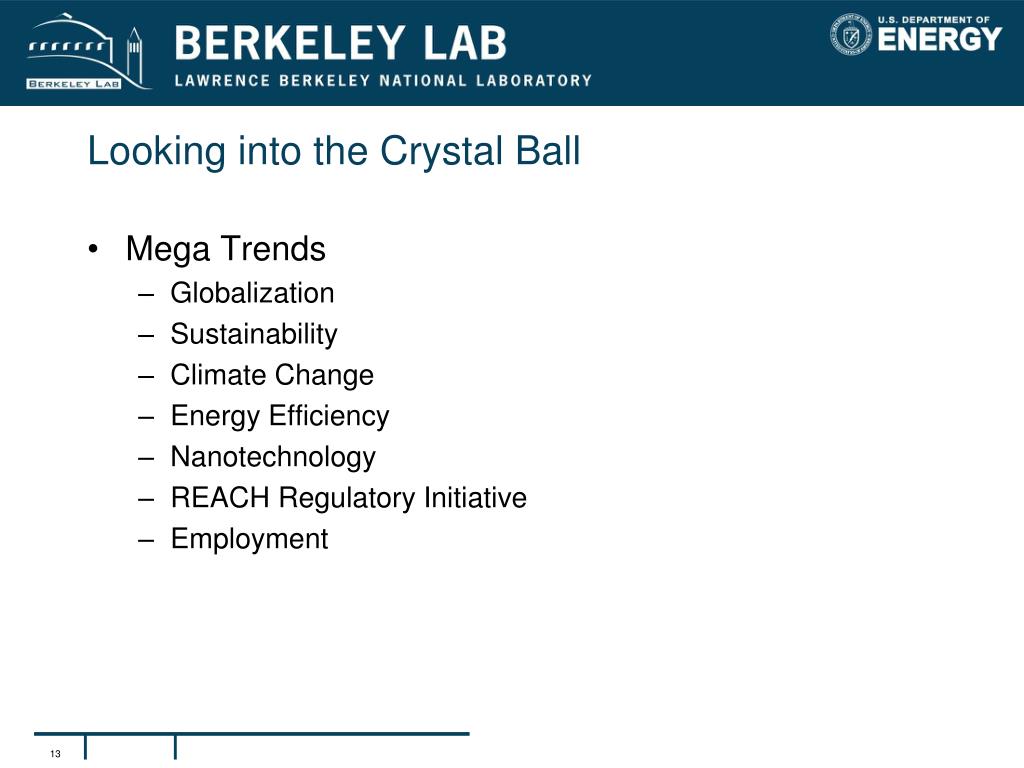1024x768 pixels.
Task: Select the Looking into the Crystal Ball heading
Action: click(334, 152)
